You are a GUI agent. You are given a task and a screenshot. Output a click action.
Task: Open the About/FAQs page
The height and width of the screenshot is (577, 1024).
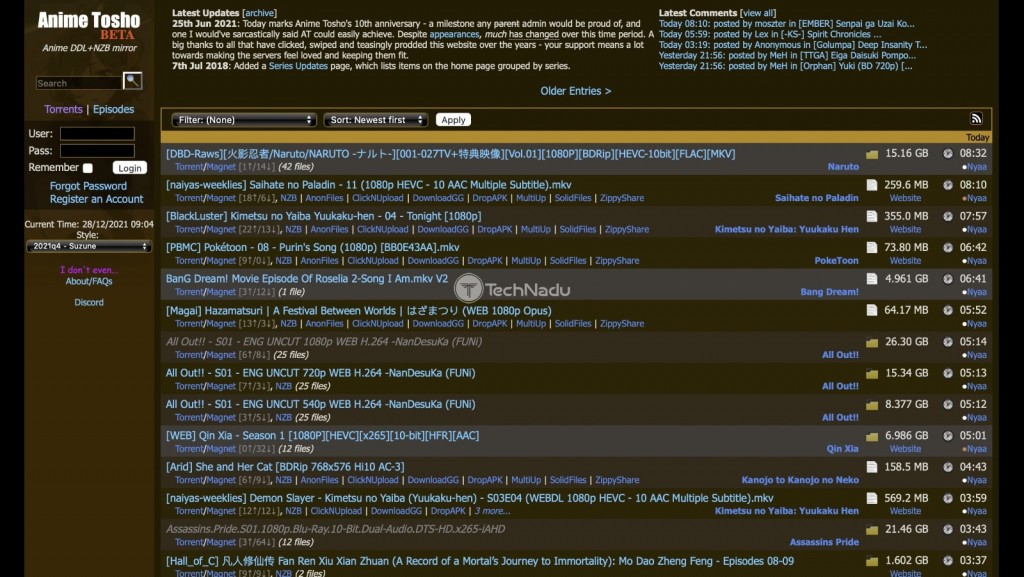pos(89,281)
